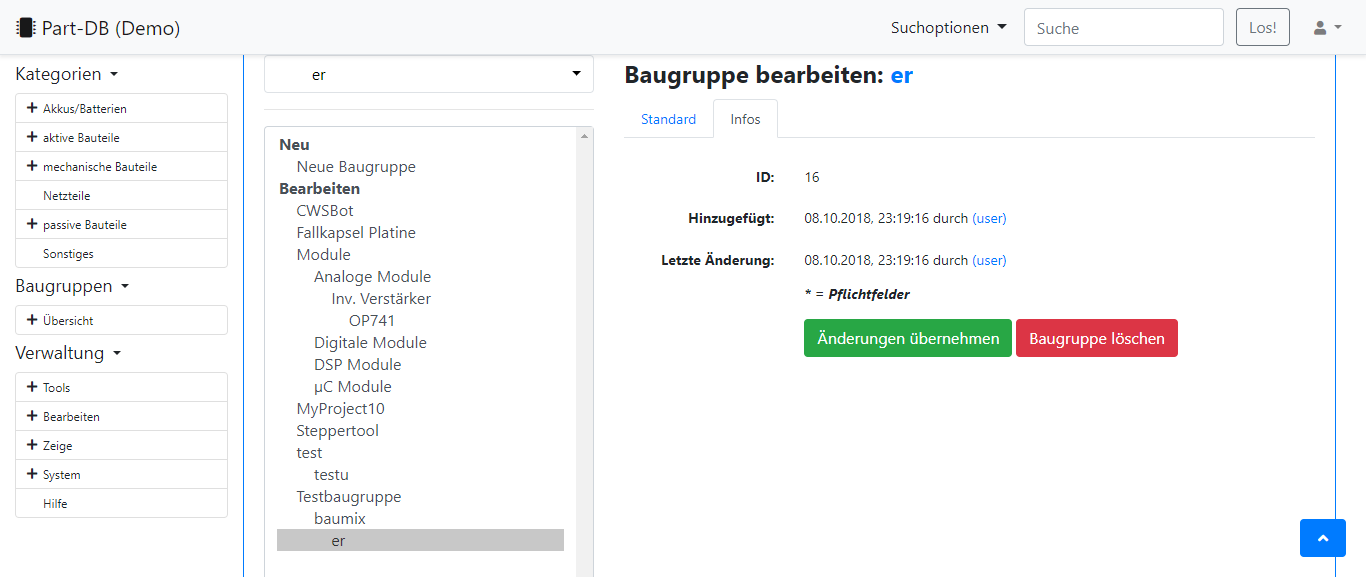Open the Baugruppe selector dropdown showing er

tap(429, 74)
